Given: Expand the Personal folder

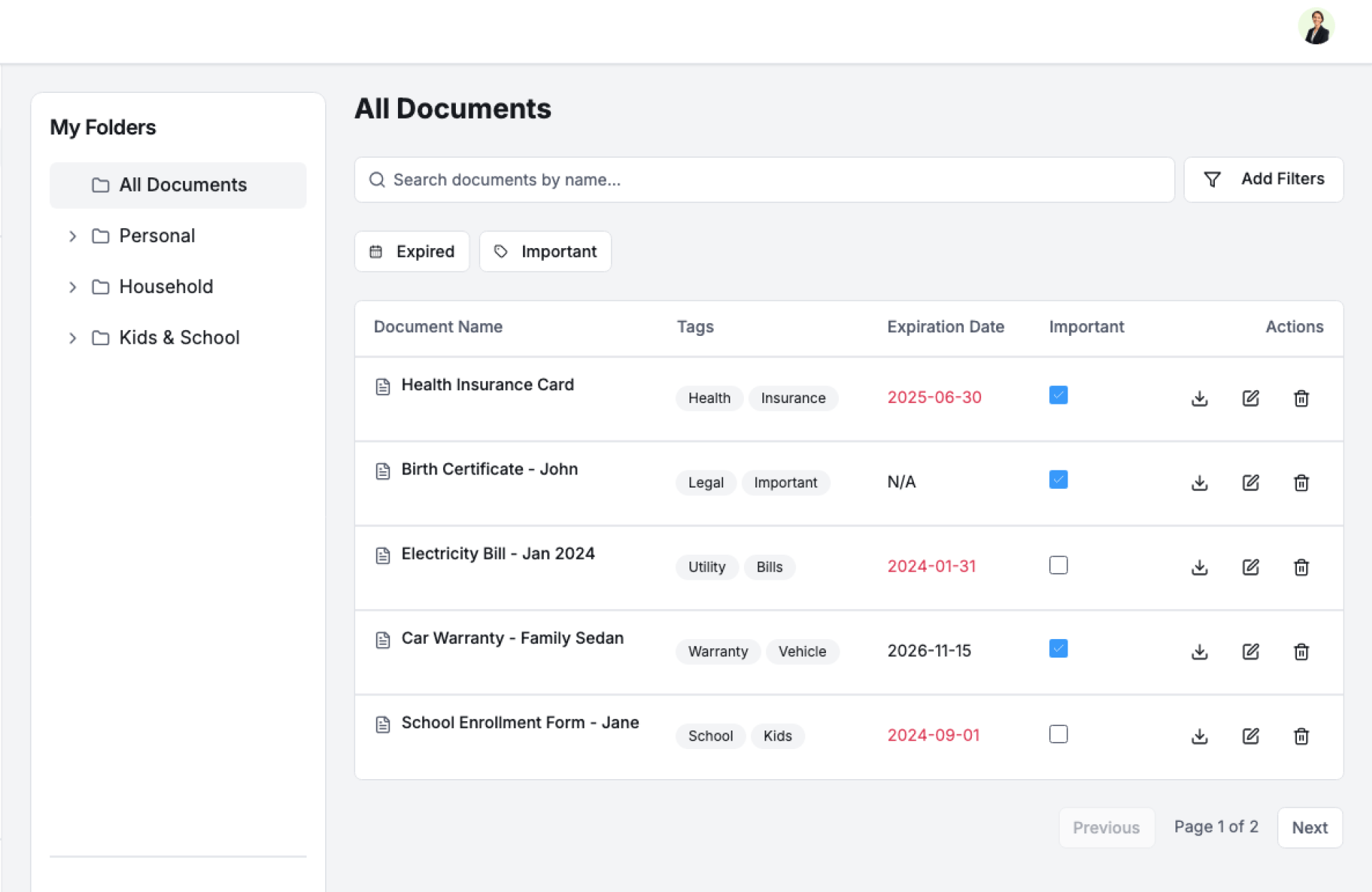Looking at the screenshot, I should tap(72, 236).
